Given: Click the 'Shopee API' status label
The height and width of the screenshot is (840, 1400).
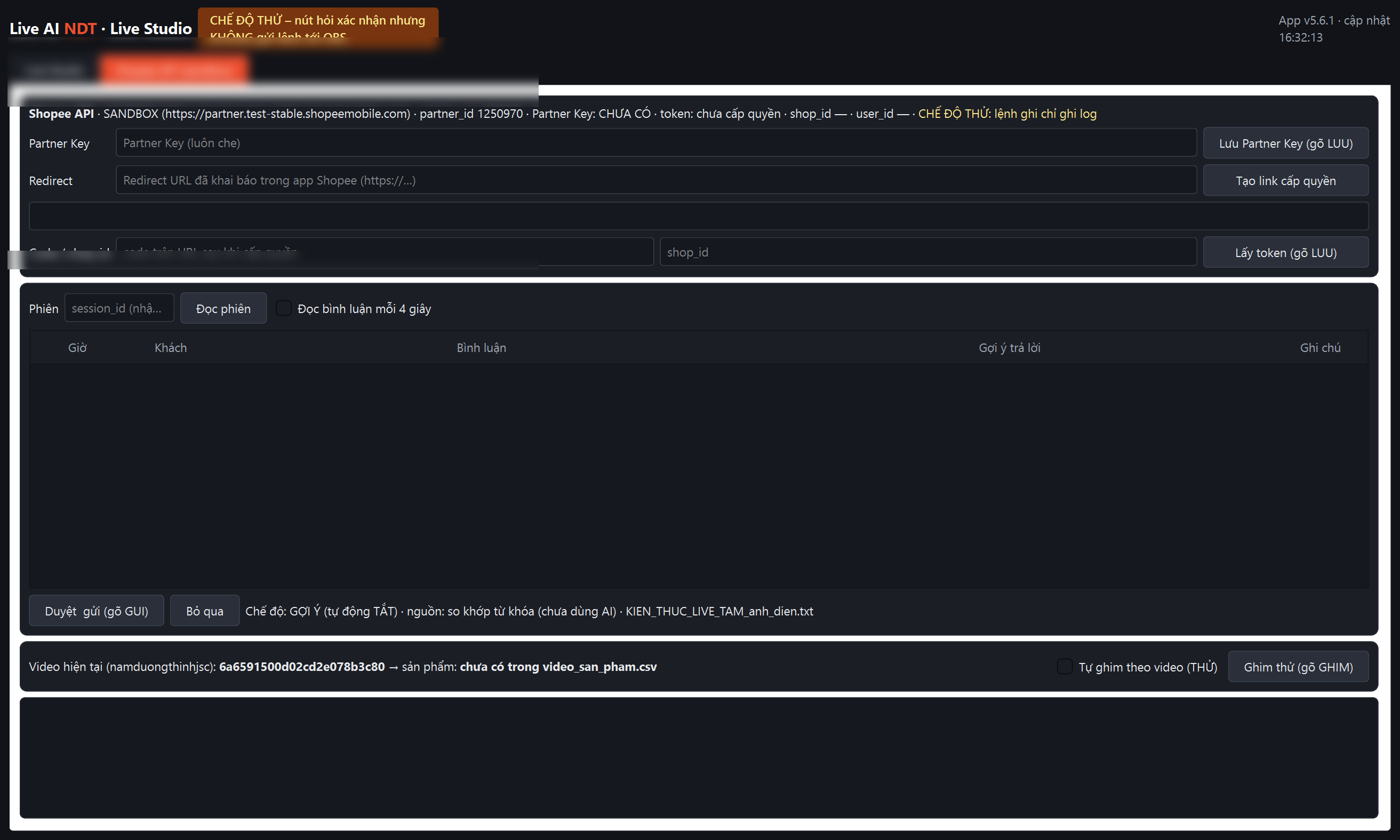Looking at the screenshot, I should pyautogui.click(x=61, y=113).
